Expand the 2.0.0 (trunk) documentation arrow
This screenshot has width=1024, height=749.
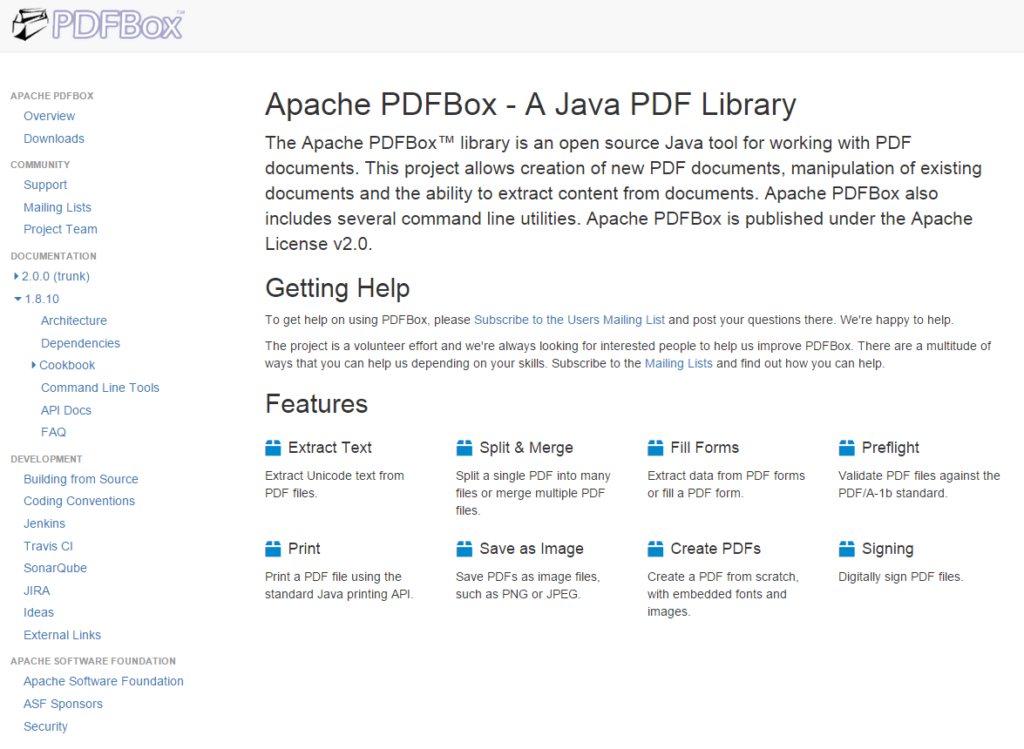16,277
